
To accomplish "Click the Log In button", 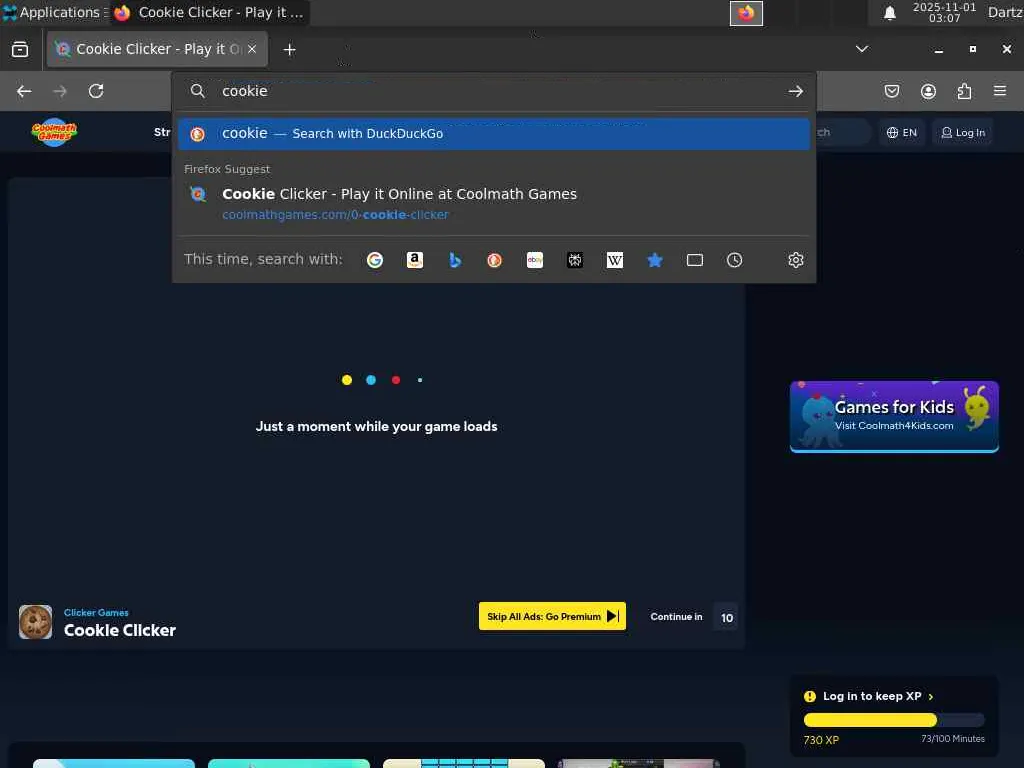I will tap(963, 133).
